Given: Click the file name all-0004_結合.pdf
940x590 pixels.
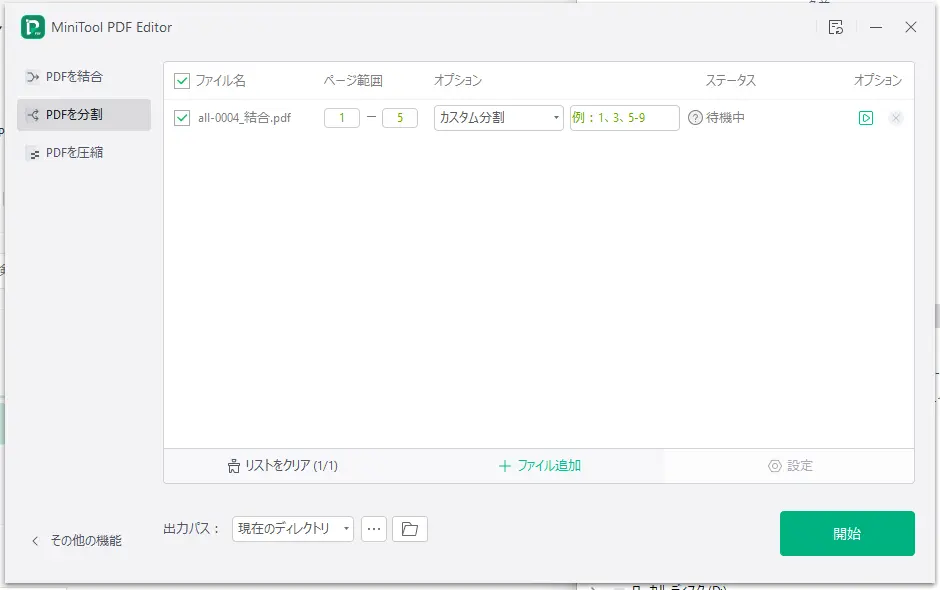Looking at the screenshot, I should tap(245, 118).
